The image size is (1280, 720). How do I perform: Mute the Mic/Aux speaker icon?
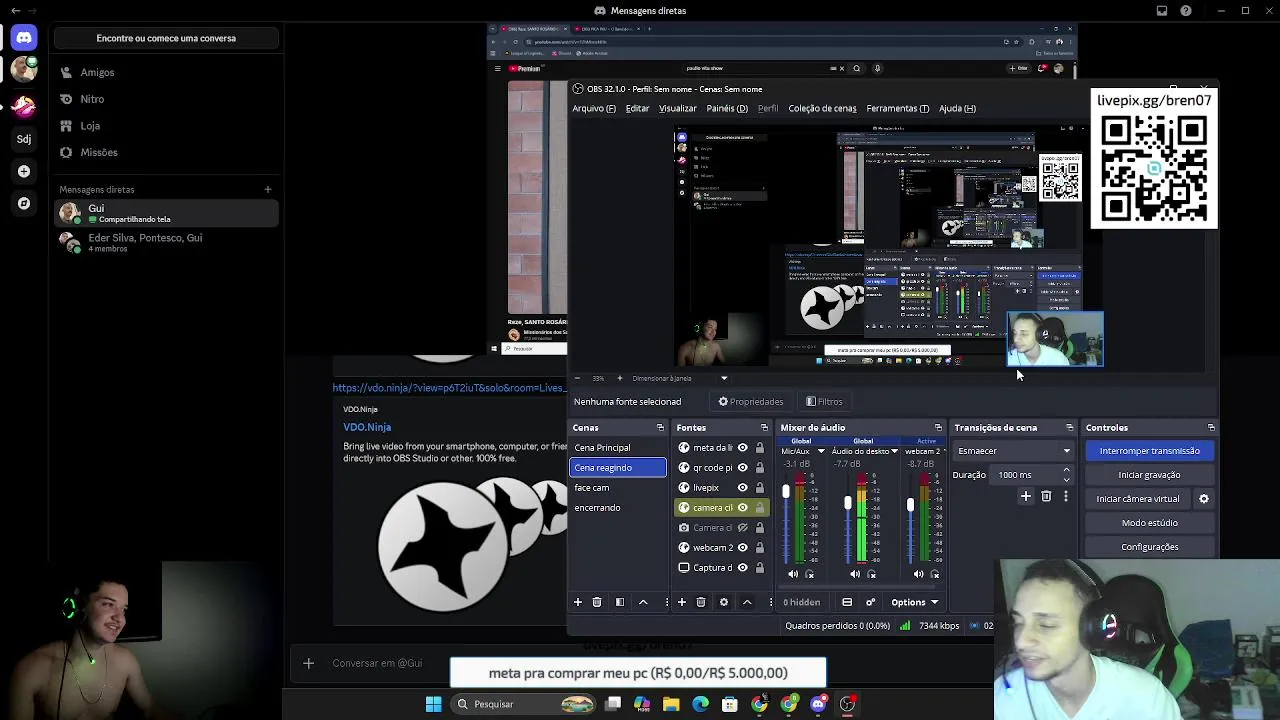[793, 574]
